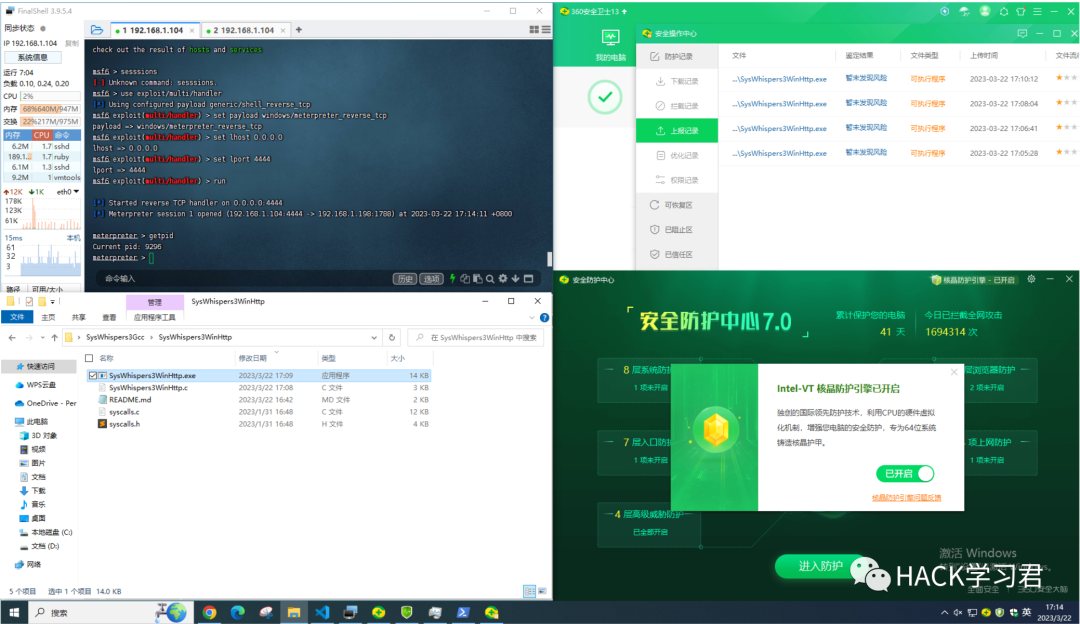Refresh the Explorer folder view
This screenshot has height=624, width=1080.
pos(392,337)
